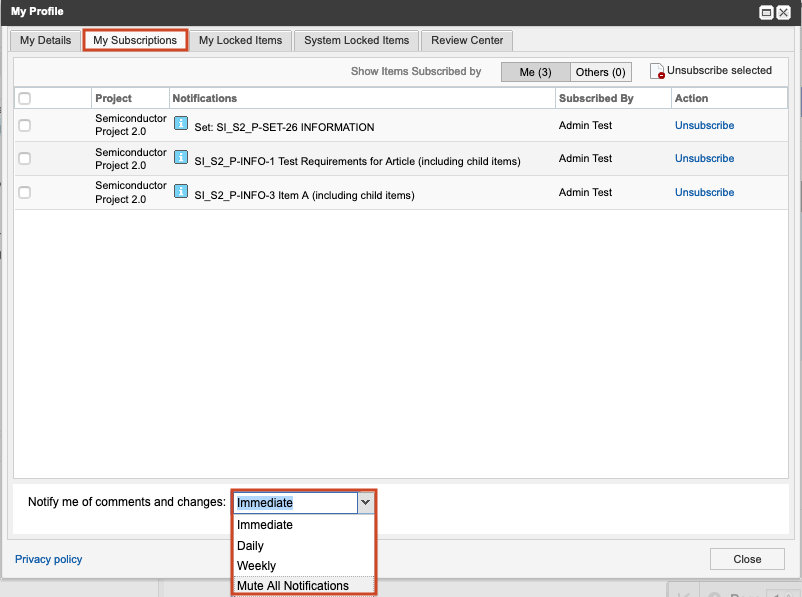Click the Project column header
Image resolution: width=802 pixels, height=597 pixels.
pos(130,98)
